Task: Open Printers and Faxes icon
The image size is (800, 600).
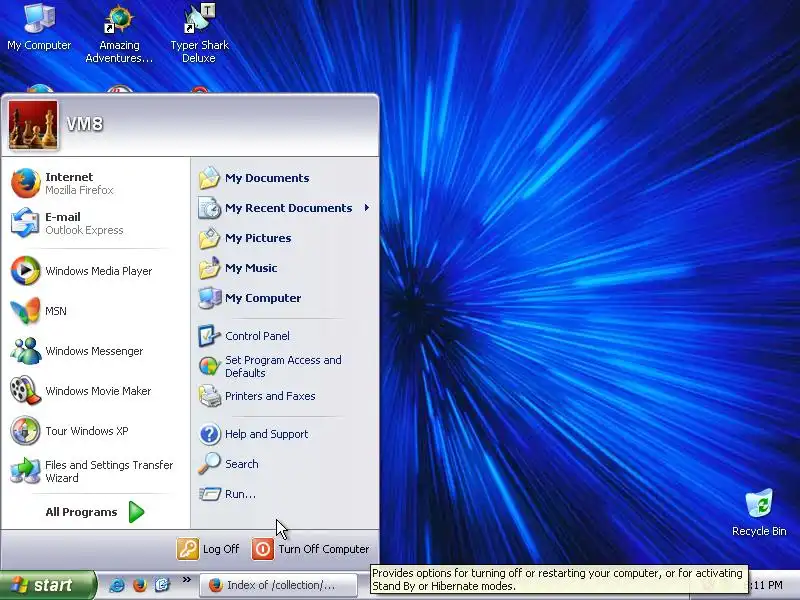Action: click(x=209, y=396)
